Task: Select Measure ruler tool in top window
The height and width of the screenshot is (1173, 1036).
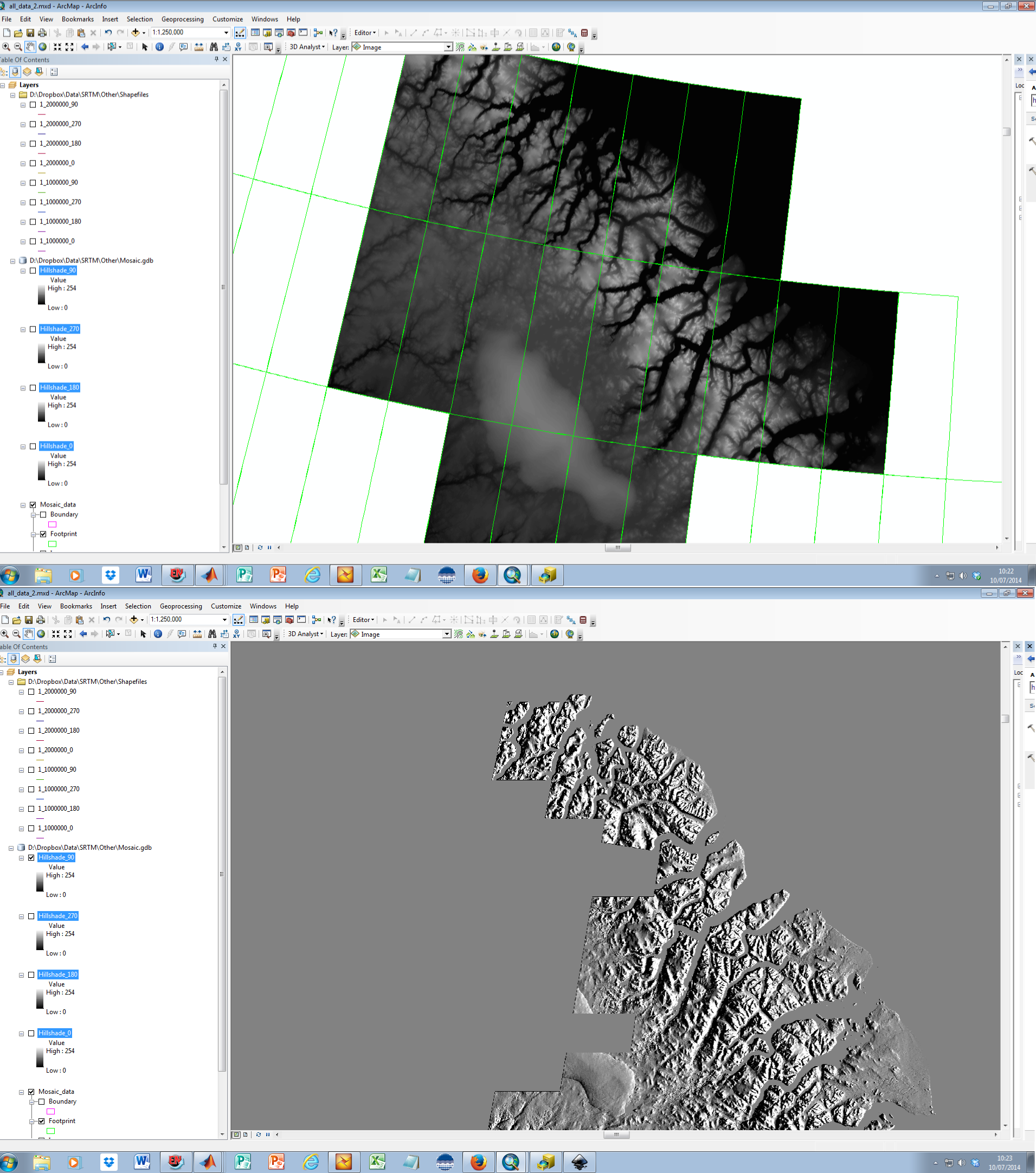Action: tap(199, 47)
